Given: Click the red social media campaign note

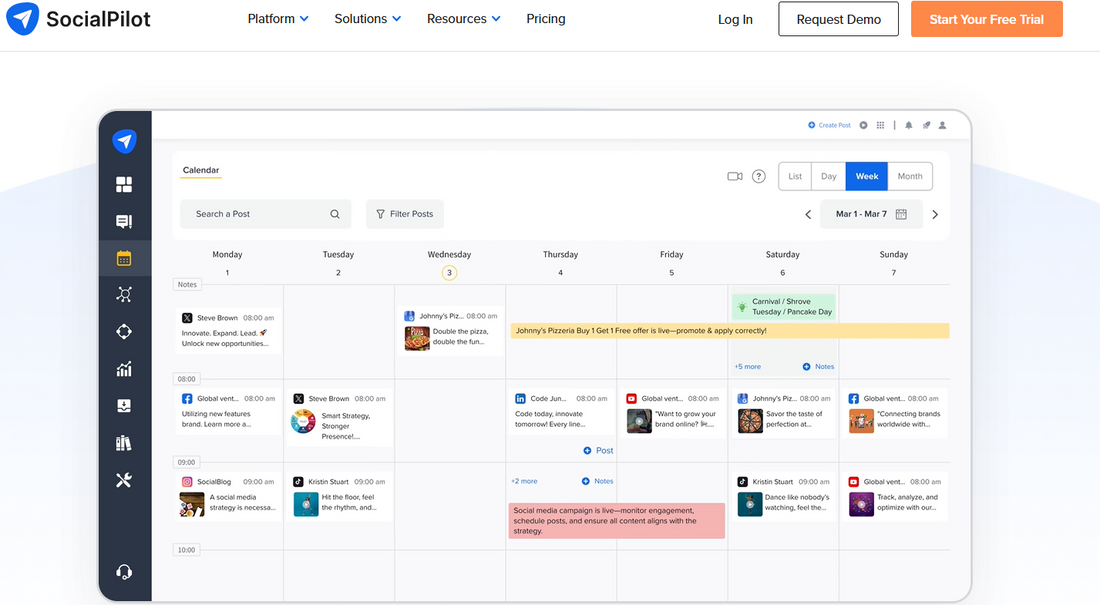Looking at the screenshot, I should pos(617,521).
